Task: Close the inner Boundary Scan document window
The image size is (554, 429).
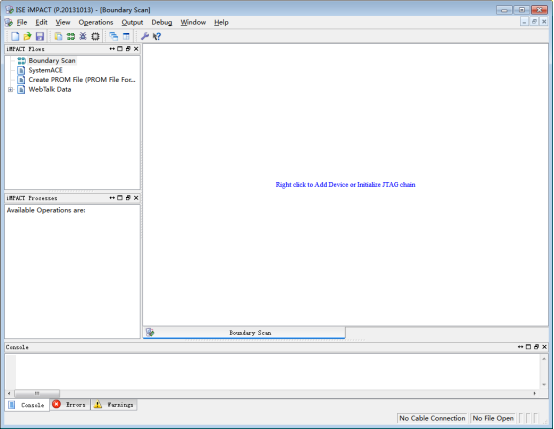Action: 544,22
